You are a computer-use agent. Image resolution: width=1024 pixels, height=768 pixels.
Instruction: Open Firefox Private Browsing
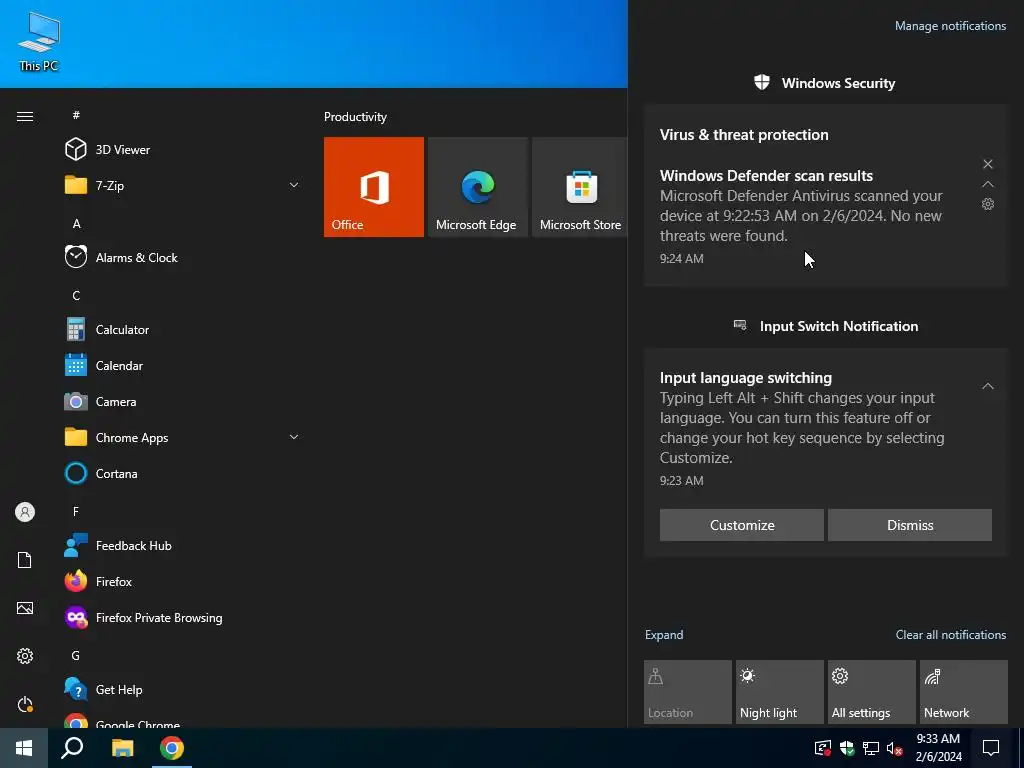[x=183, y=618]
